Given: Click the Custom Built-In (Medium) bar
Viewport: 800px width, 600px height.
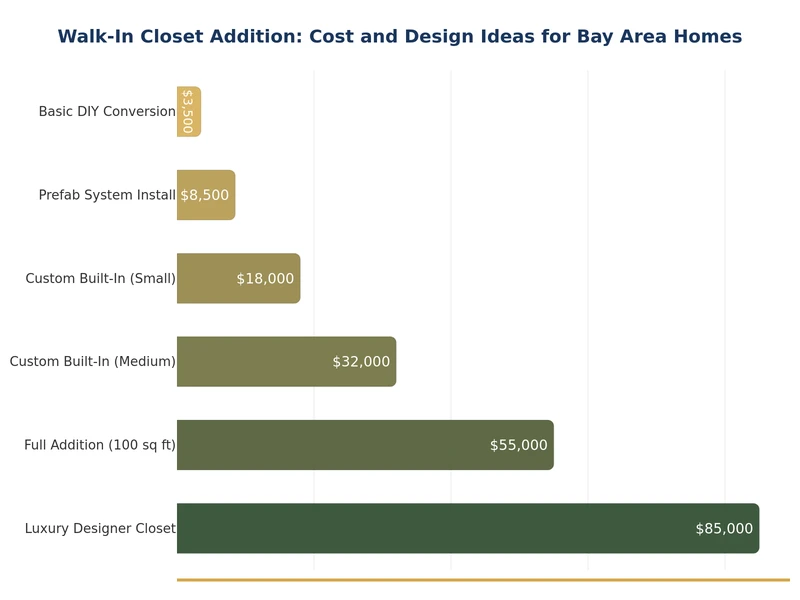Looking at the screenshot, I should pyautogui.click(x=285, y=361).
